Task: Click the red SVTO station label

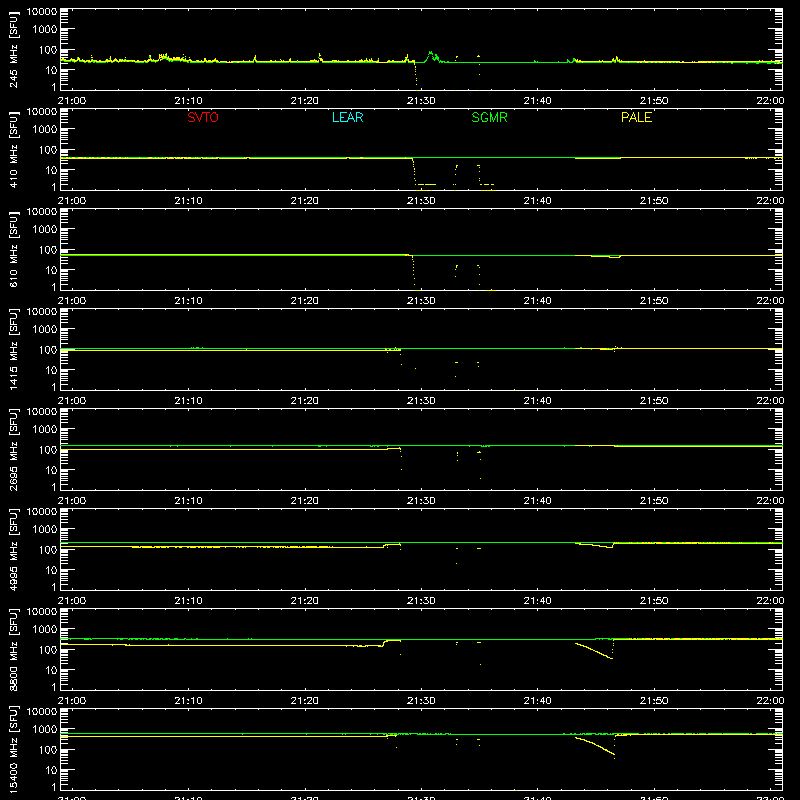Action: (203, 117)
